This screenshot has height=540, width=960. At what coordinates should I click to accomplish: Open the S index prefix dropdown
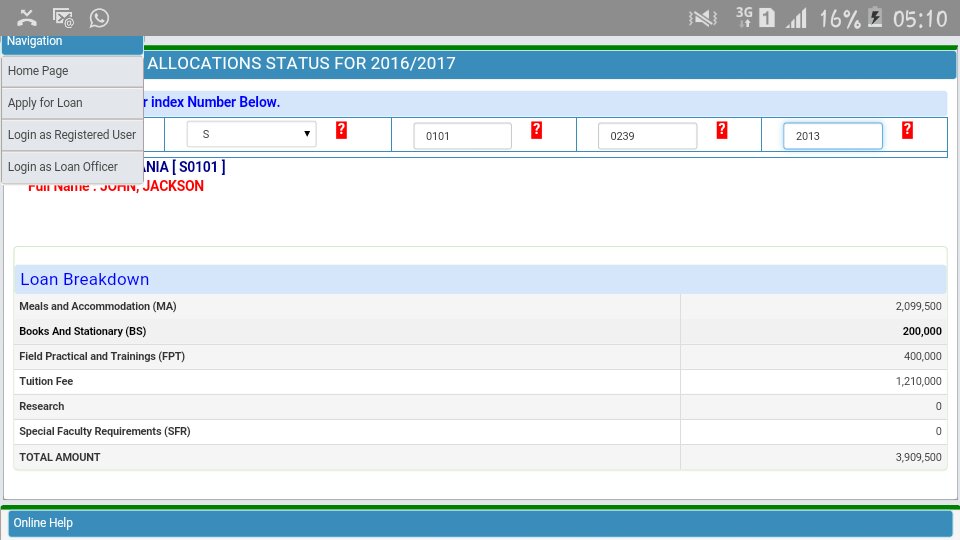[252, 134]
